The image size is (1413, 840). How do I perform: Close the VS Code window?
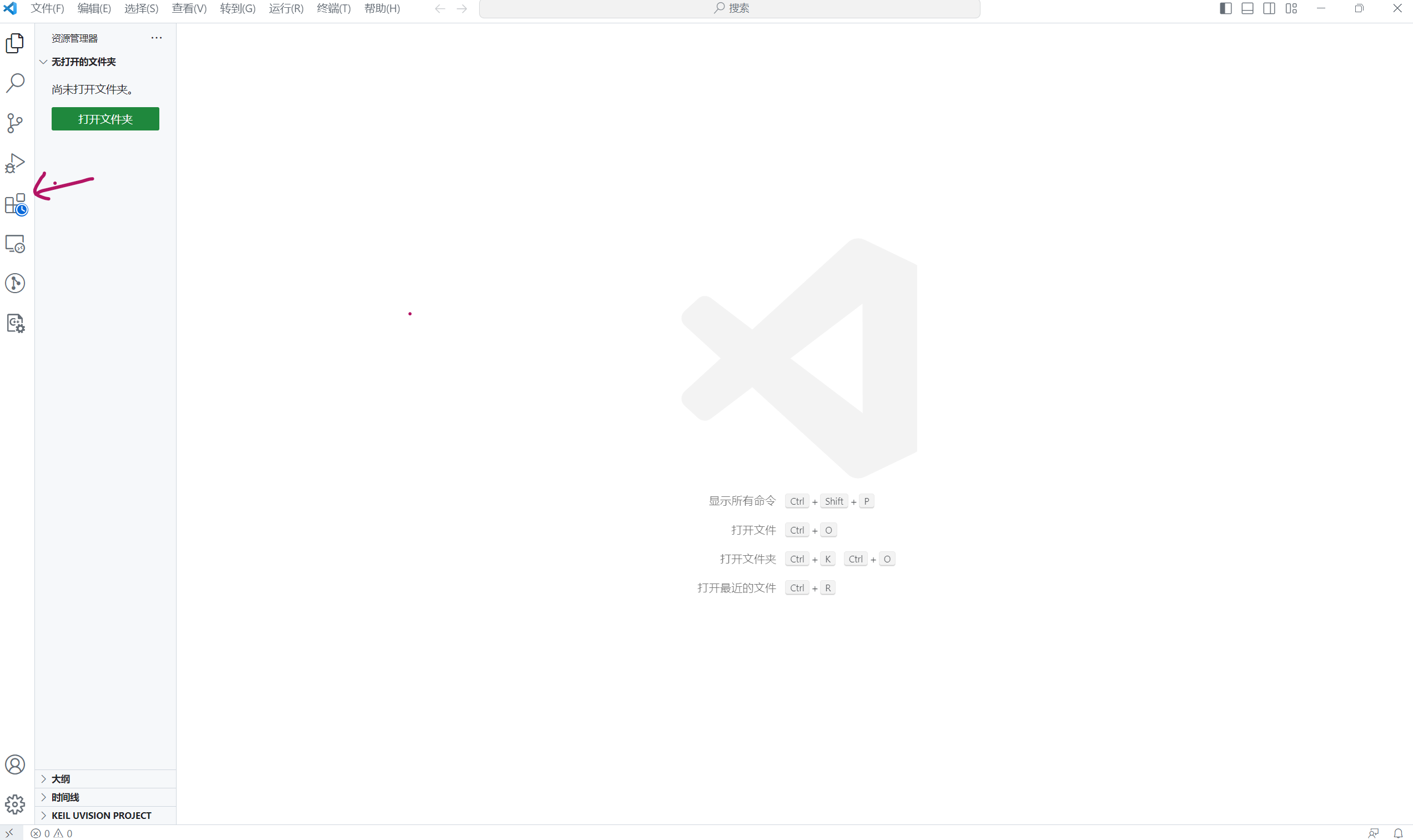pos(1397,8)
